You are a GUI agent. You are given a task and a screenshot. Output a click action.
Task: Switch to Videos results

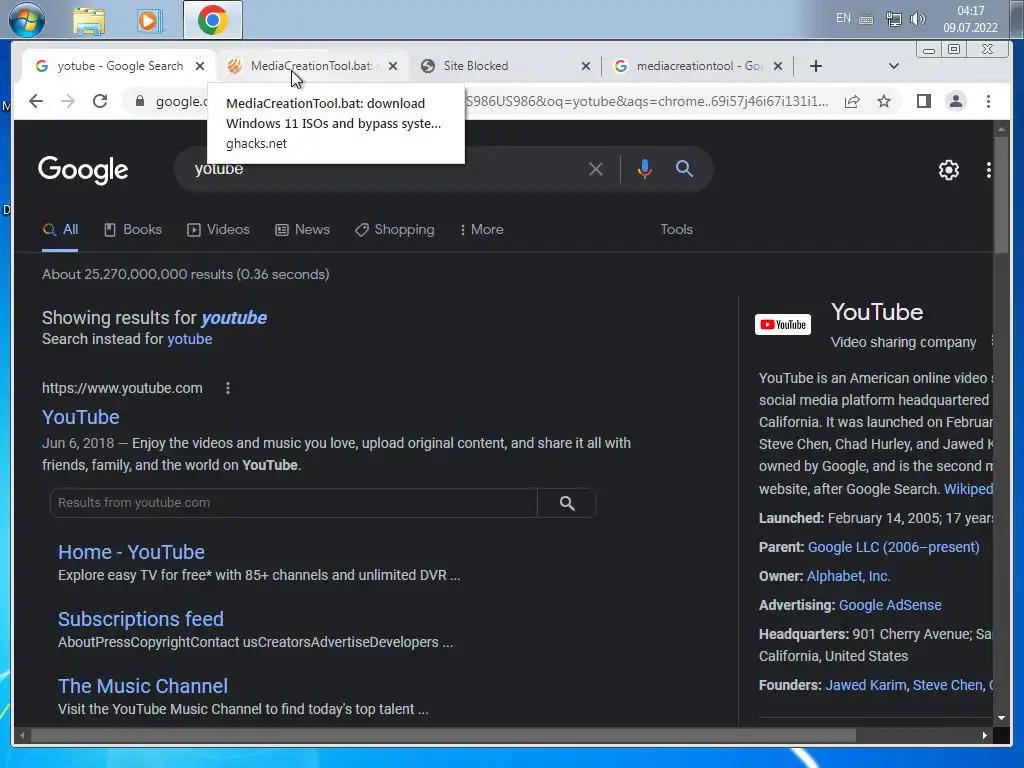tap(218, 230)
